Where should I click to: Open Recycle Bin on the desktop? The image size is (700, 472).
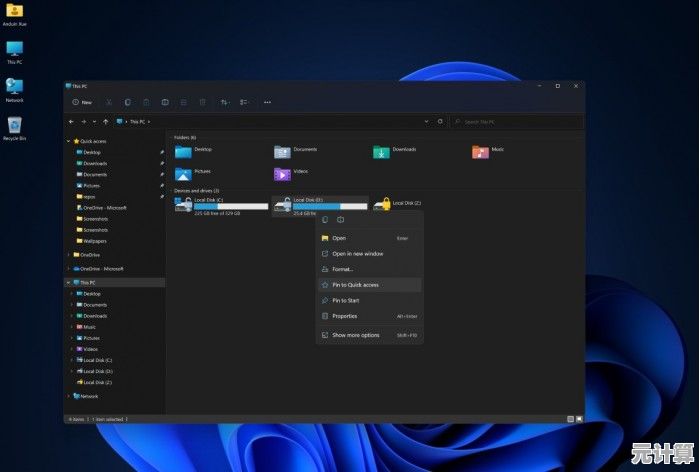point(14,126)
